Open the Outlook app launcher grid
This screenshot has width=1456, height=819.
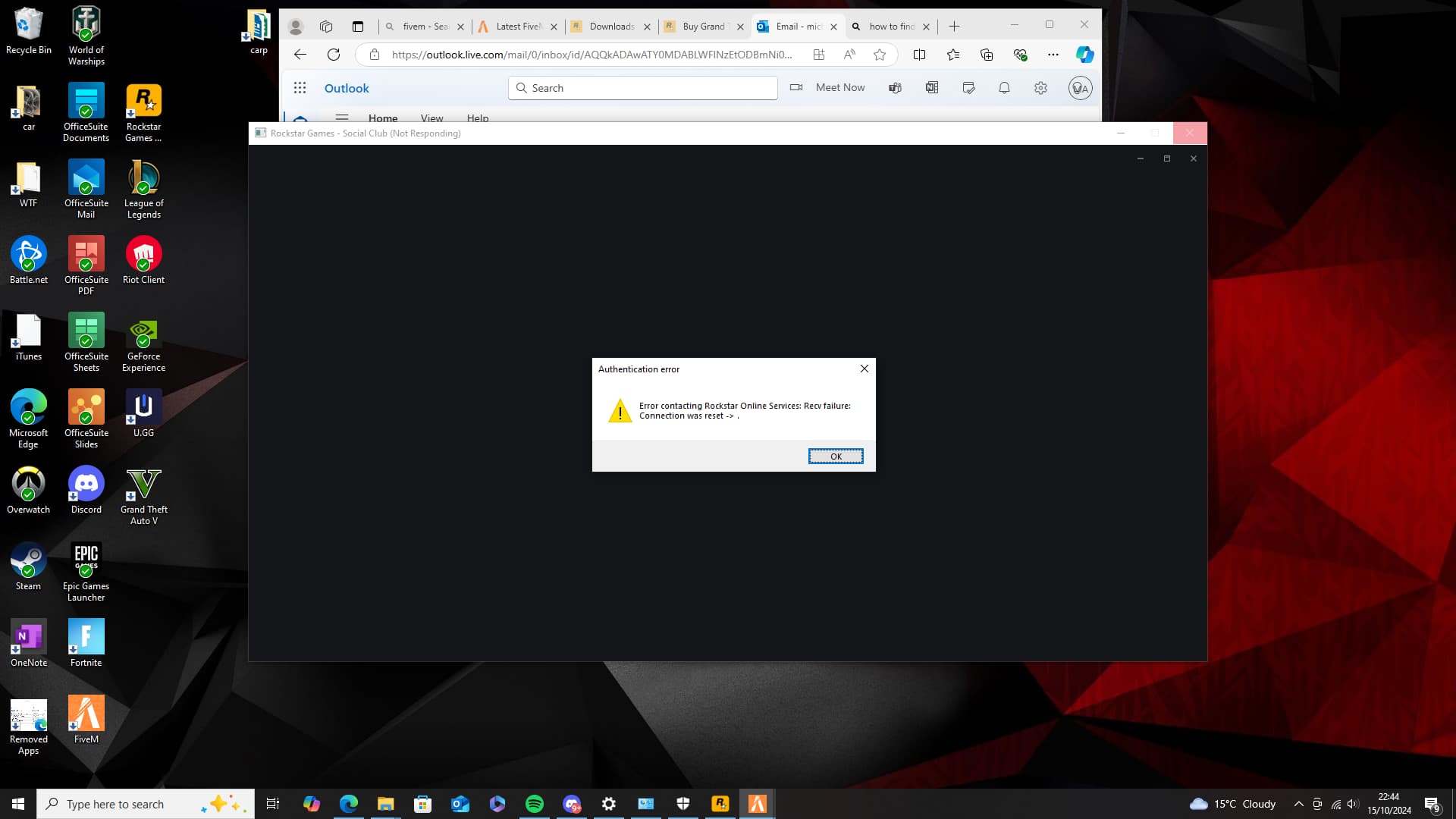click(300, 88)
